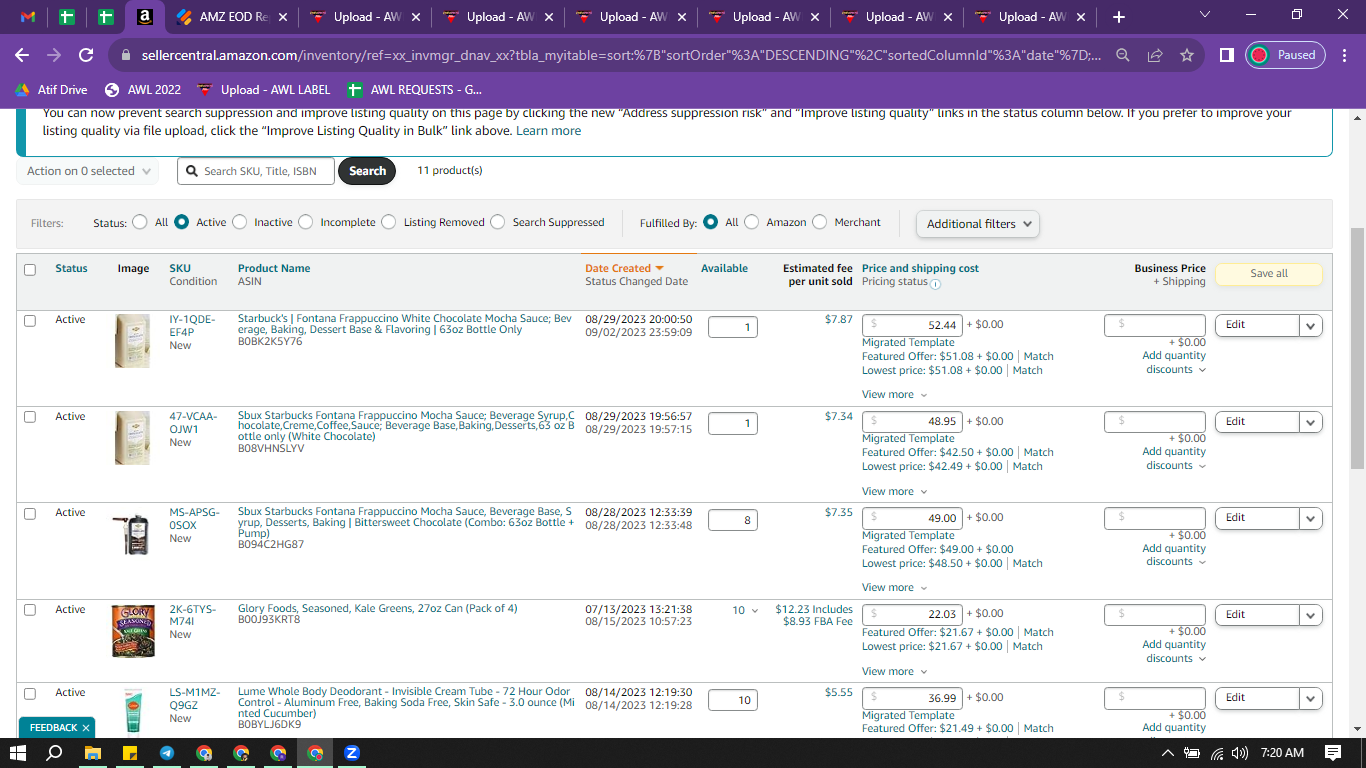1366x768 pixels.
Task: Click the battery tray icon
Action: pyautogui.click(x=1192, y=753)
